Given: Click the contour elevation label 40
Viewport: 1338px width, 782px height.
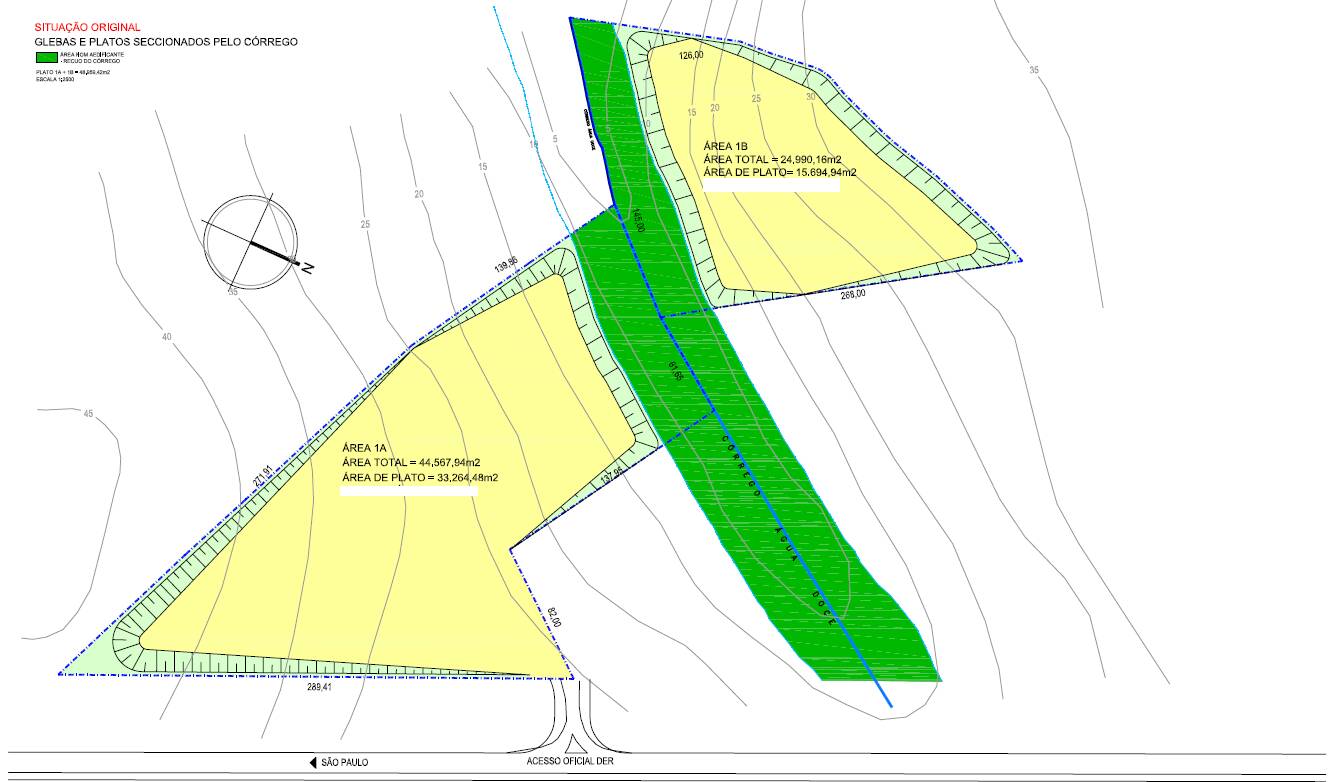Looking at the screenshot, I should click(x=167, y=337).
